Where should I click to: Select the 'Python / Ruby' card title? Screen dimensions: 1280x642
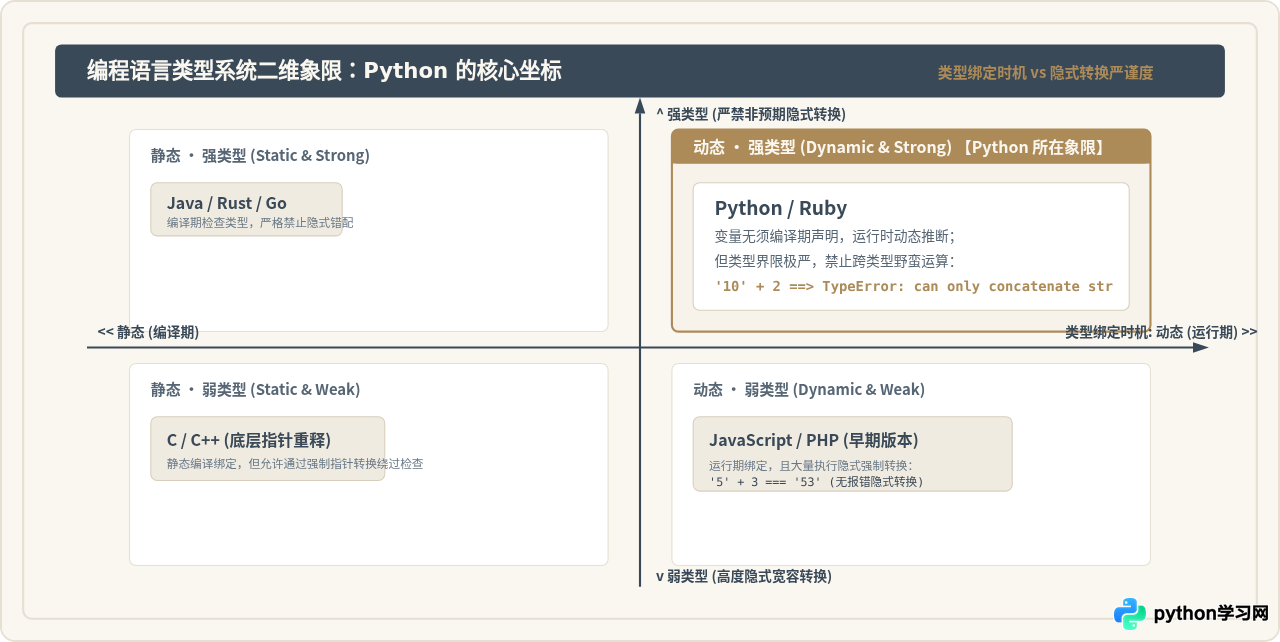click(x=781, y=208)
